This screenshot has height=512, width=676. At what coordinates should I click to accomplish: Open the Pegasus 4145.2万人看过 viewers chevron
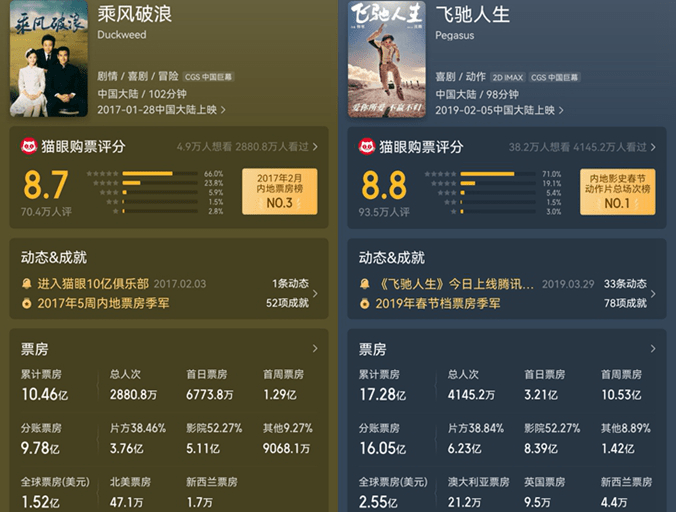point(653,147)
